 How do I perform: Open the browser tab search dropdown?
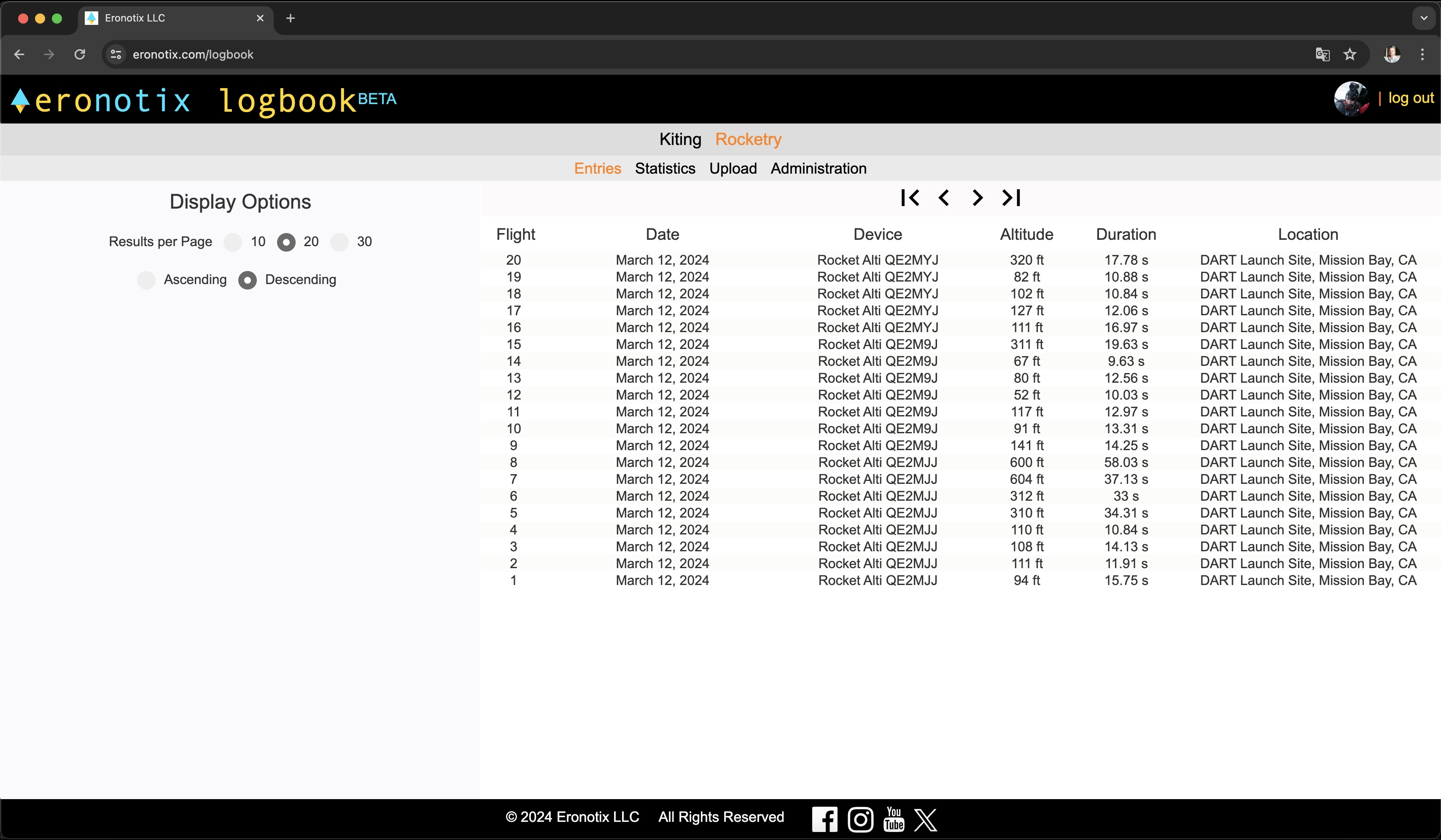(x=1424, y=18)
